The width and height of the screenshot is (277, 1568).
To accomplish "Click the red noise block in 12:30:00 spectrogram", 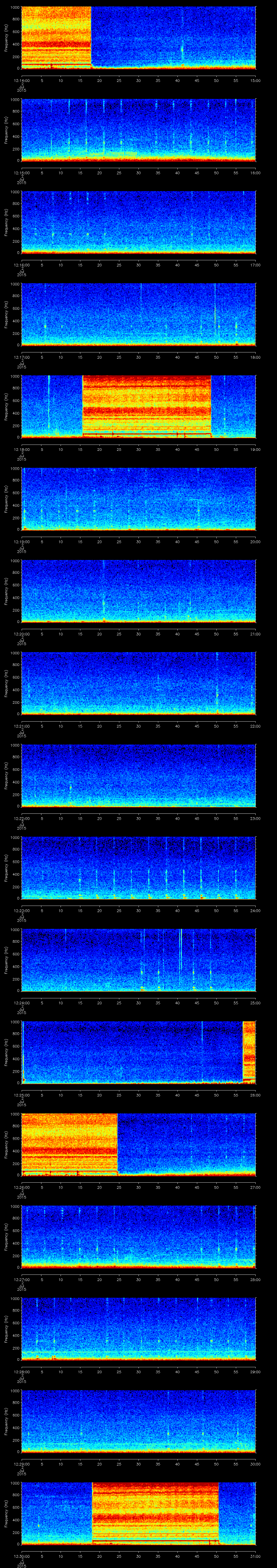I will point(155,1513).
